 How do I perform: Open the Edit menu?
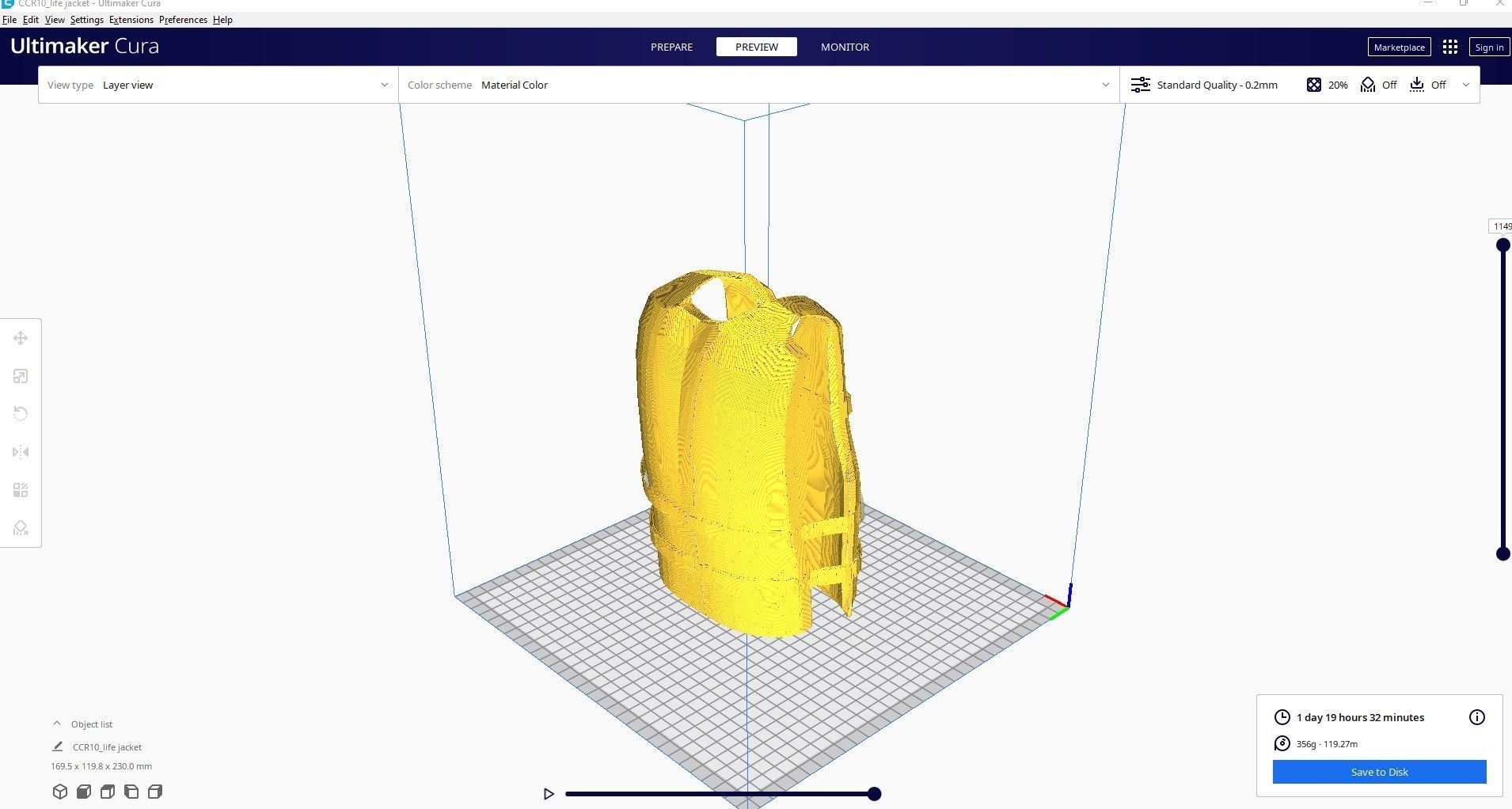tap(30, 20)
